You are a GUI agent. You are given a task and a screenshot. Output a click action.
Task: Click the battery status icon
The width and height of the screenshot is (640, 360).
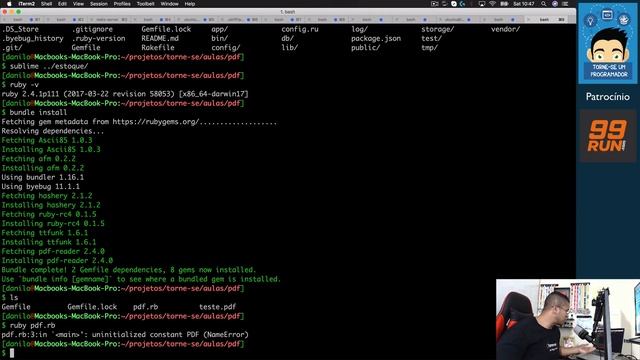pyautogui.click(x=504, y=4)
